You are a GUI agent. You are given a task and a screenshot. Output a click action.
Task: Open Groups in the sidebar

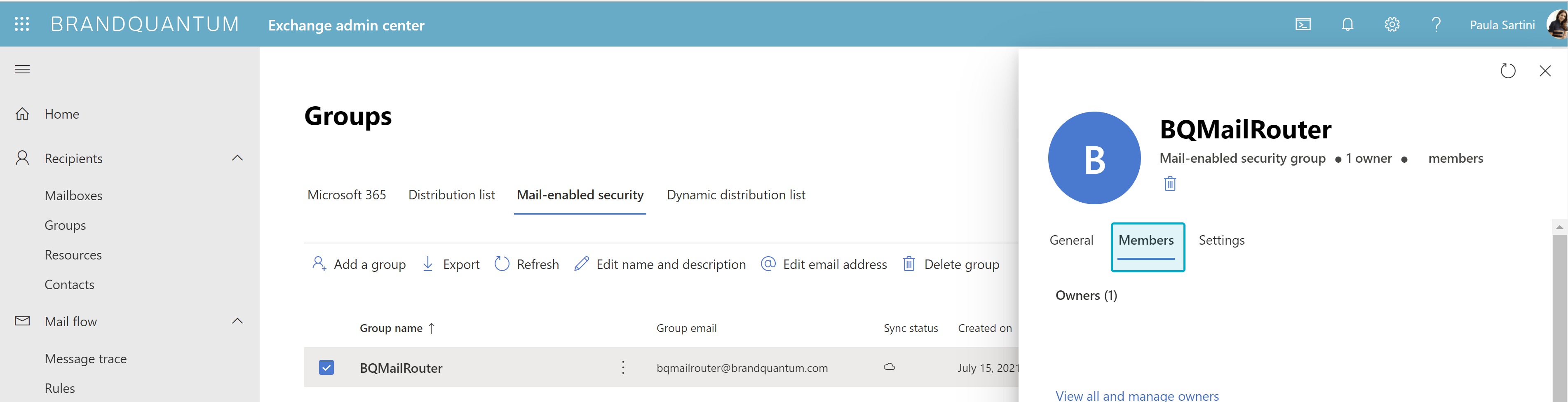65,225
